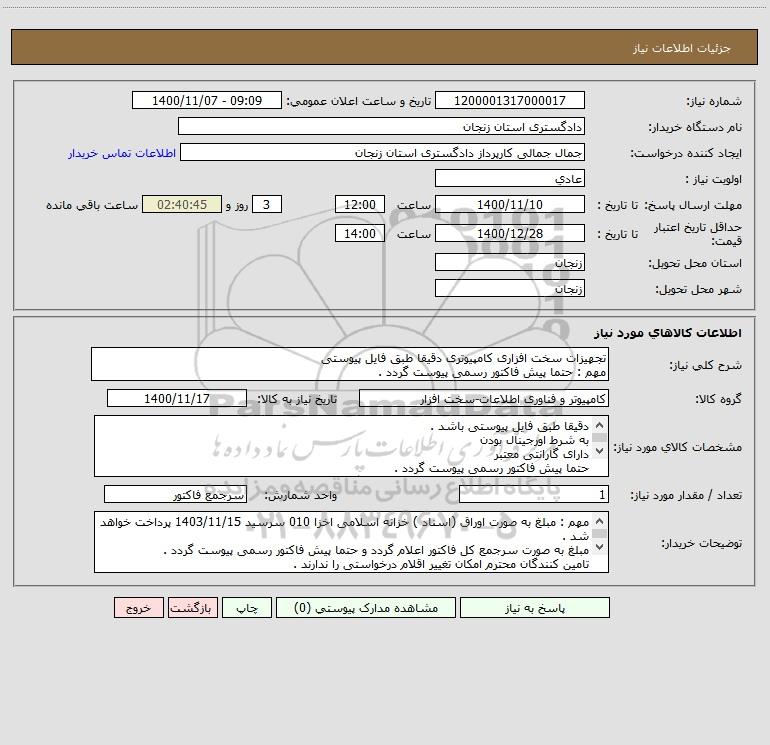Click the شماره نیاز field 1200001317000017
The width and height of the screenshot is (770, 745).
click(x=510, y=100)
